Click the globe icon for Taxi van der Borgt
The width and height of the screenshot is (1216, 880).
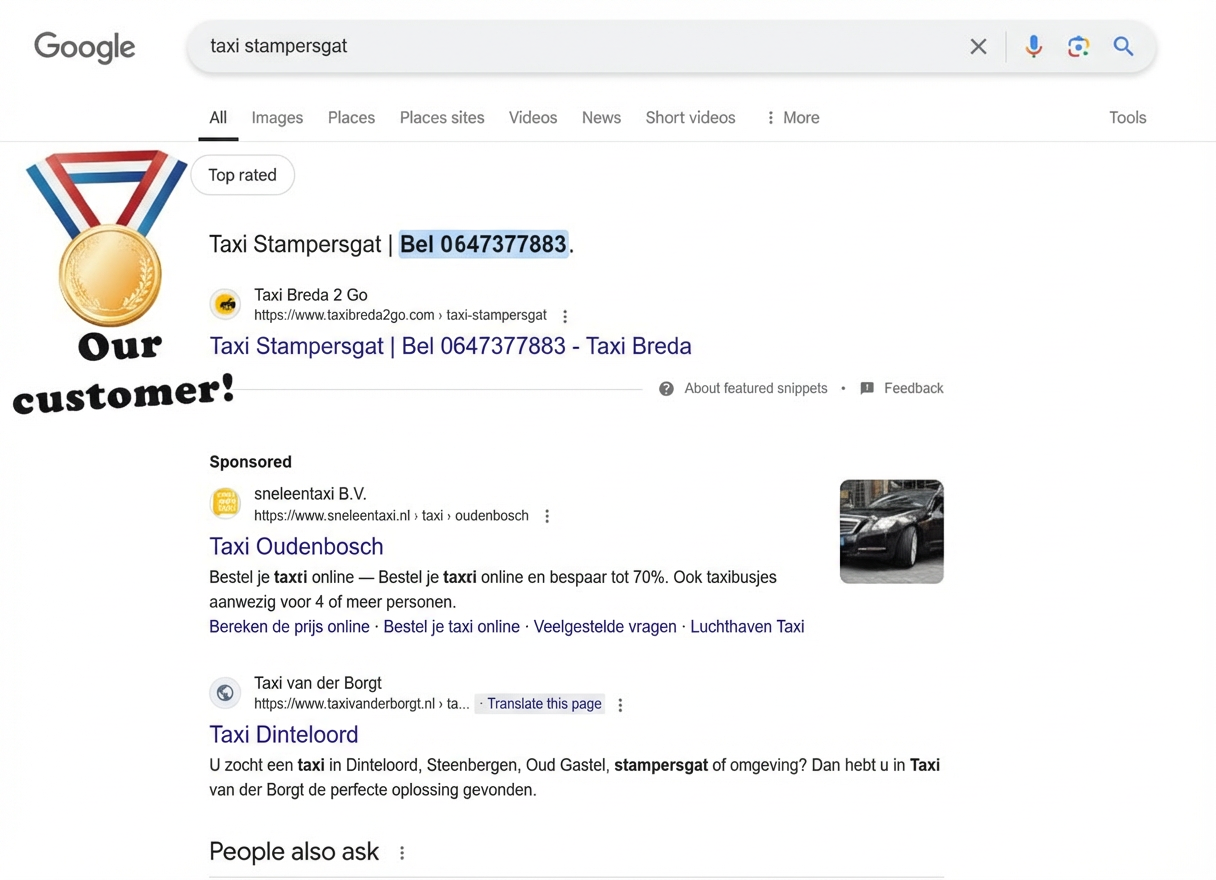pyautogui.click(x=226, y=692)
